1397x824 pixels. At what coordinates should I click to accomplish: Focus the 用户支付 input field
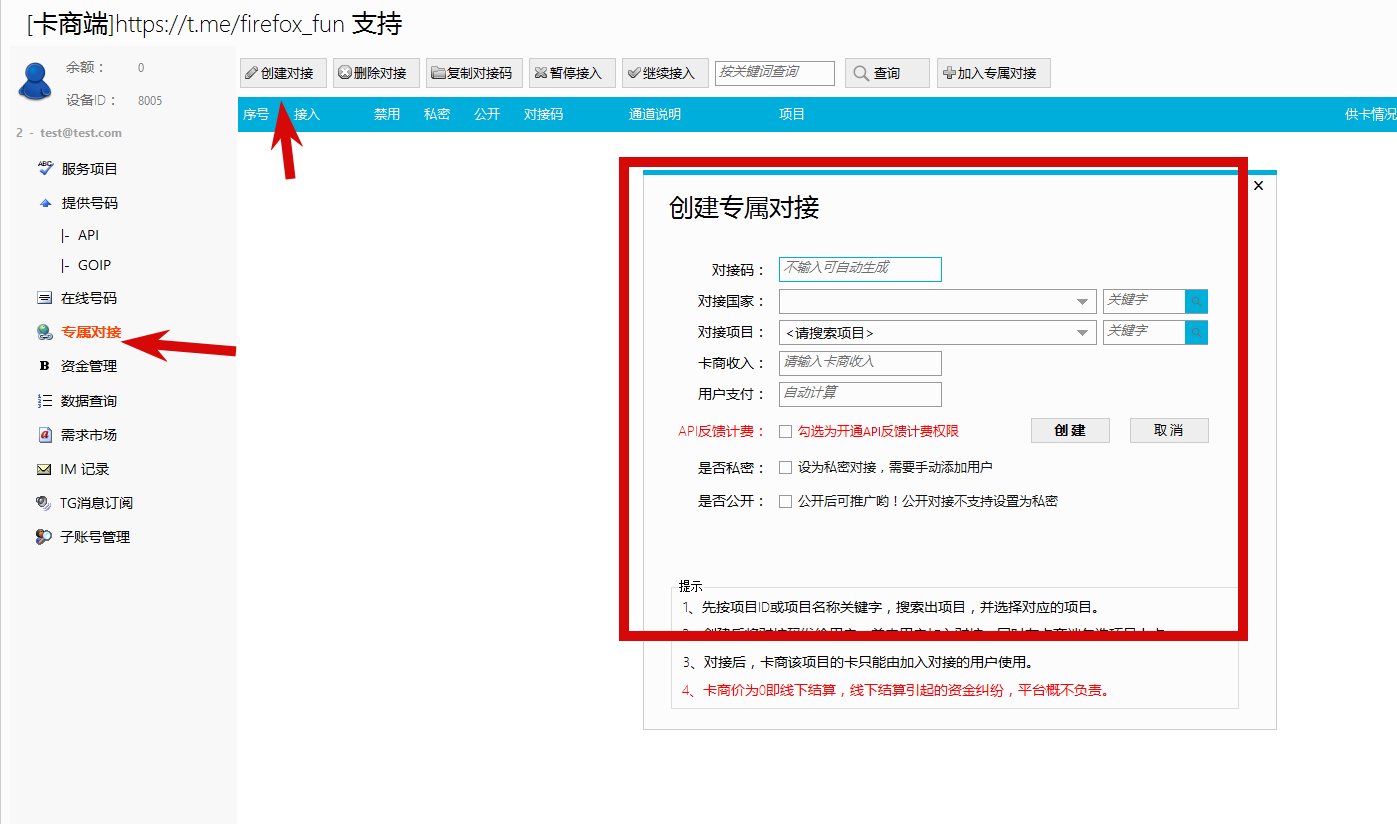click(x=860, y=394)
